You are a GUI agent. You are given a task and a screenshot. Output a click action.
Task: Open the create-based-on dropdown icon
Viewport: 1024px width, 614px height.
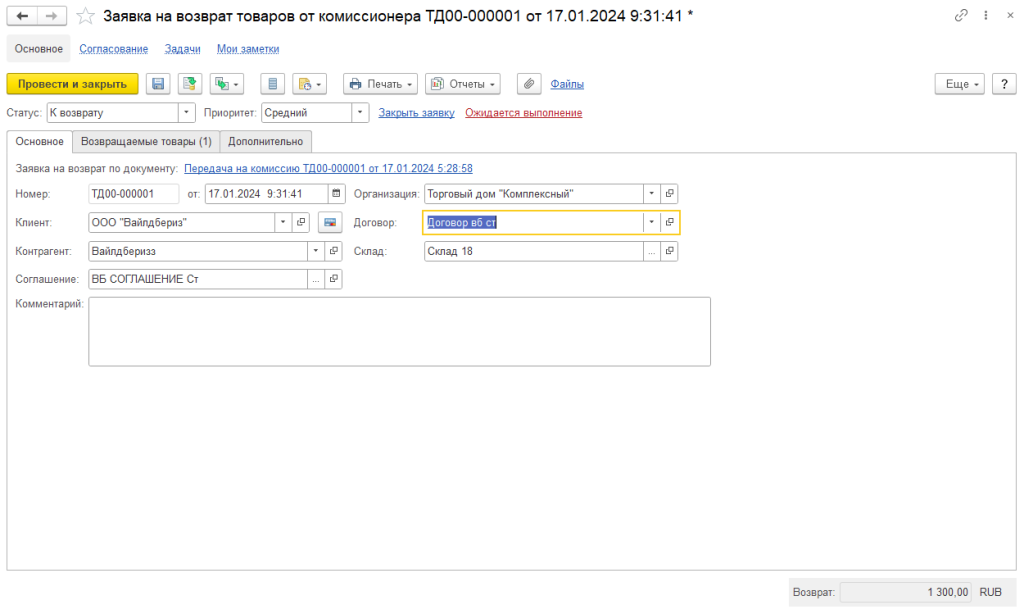[227, 84]
